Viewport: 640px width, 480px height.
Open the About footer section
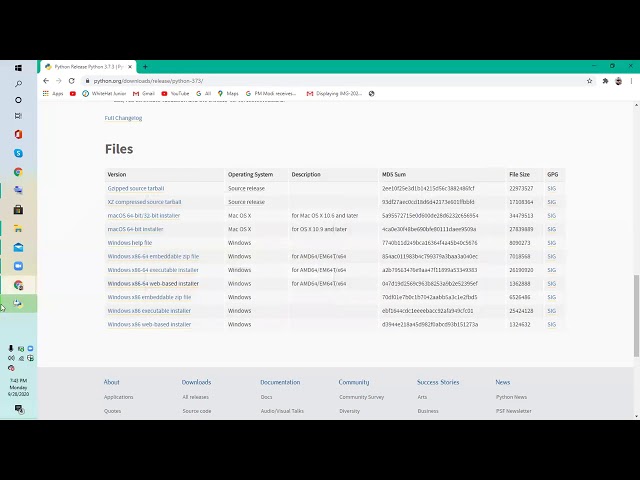click(x=111, y=382)
